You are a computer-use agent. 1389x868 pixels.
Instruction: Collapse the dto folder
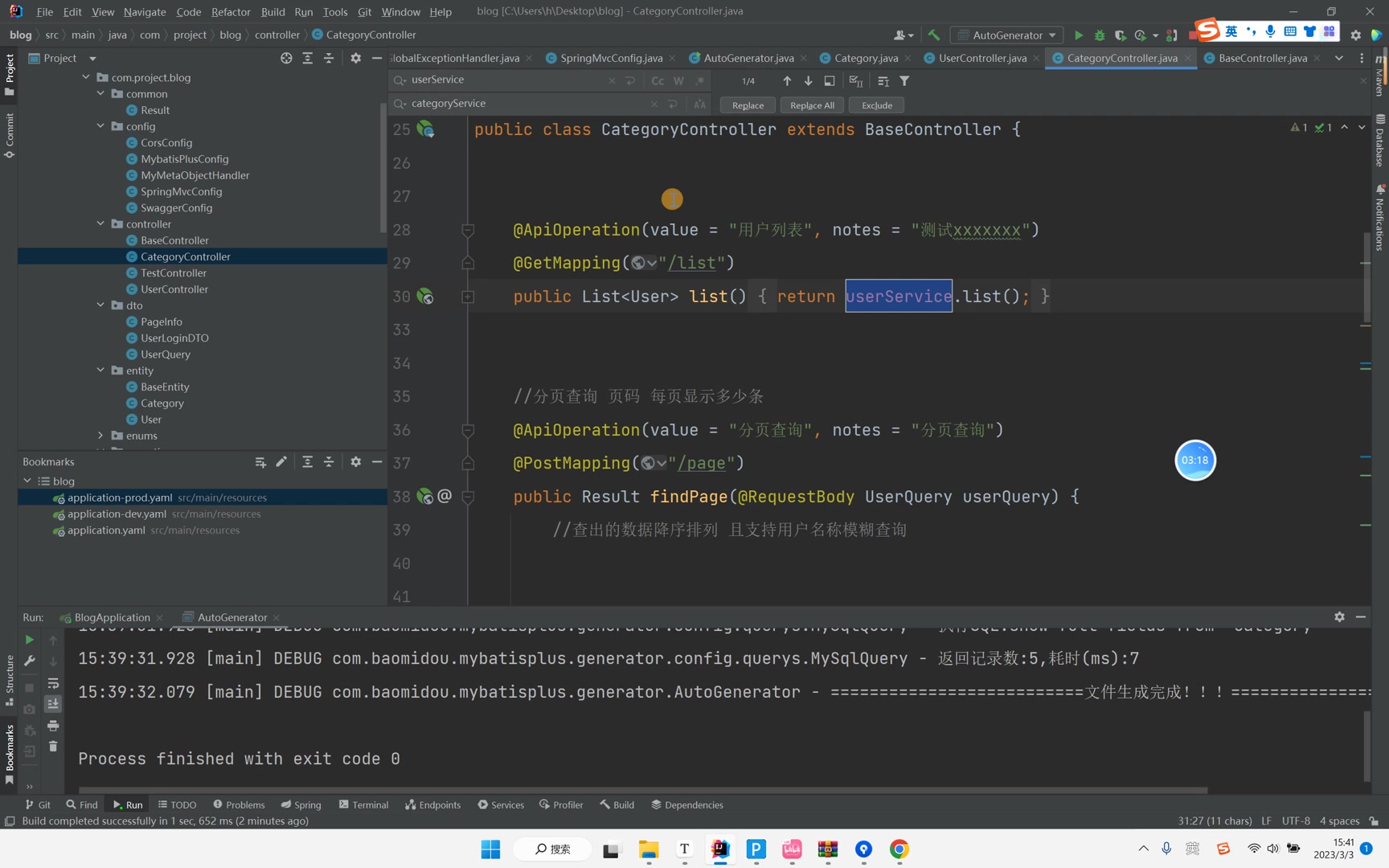tap(101, 305)
